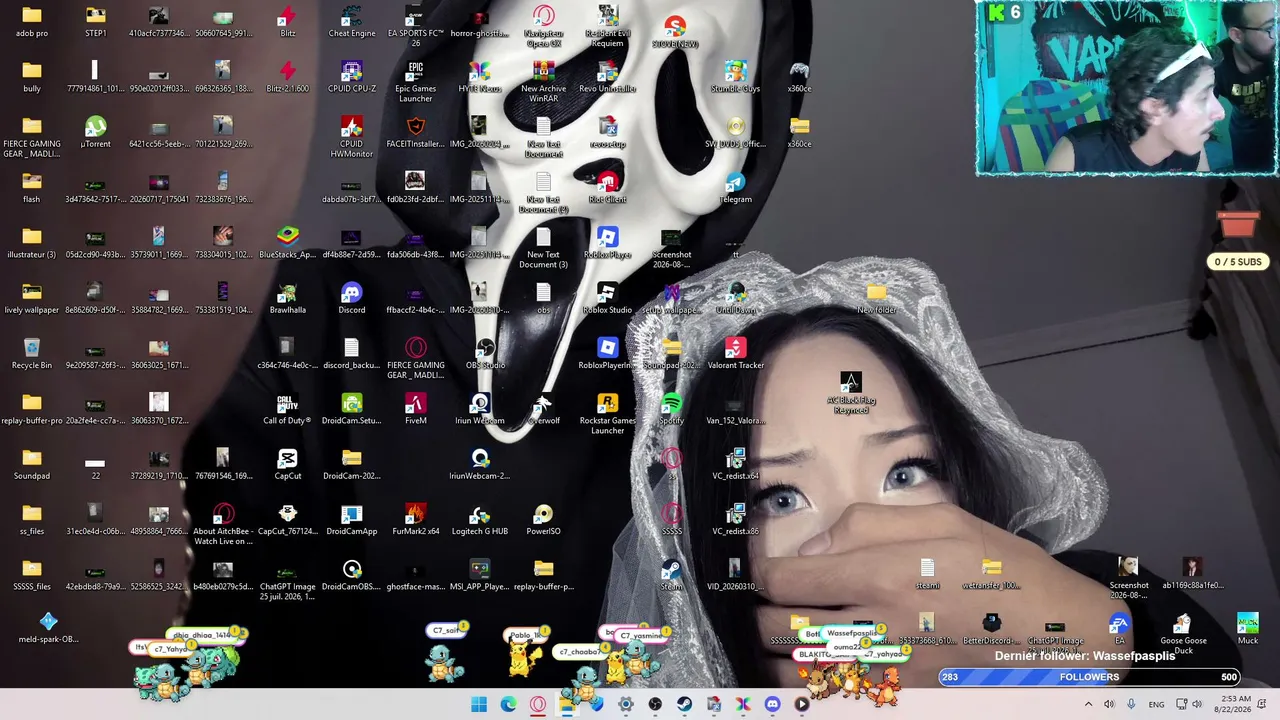Open the Windows Start menu
The width and height of the screenshot is (1280, 720).
[x=479, y=705]
